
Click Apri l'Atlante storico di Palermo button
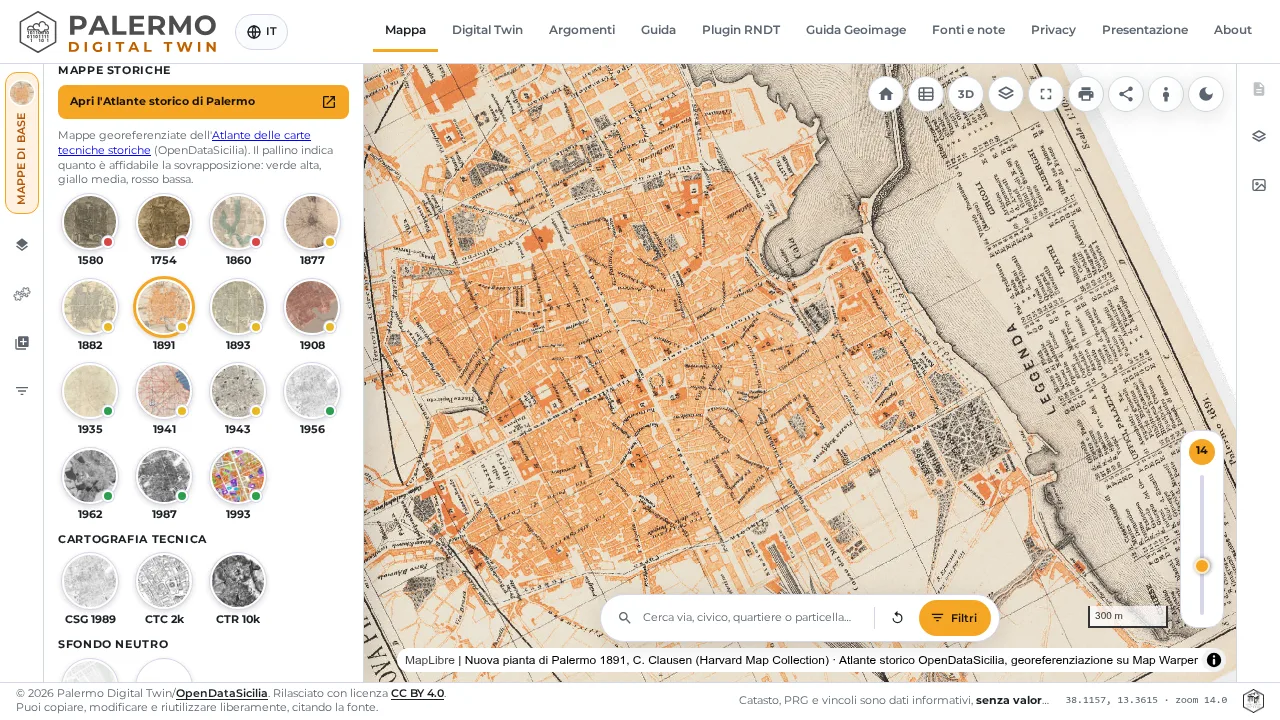[203, 102]
